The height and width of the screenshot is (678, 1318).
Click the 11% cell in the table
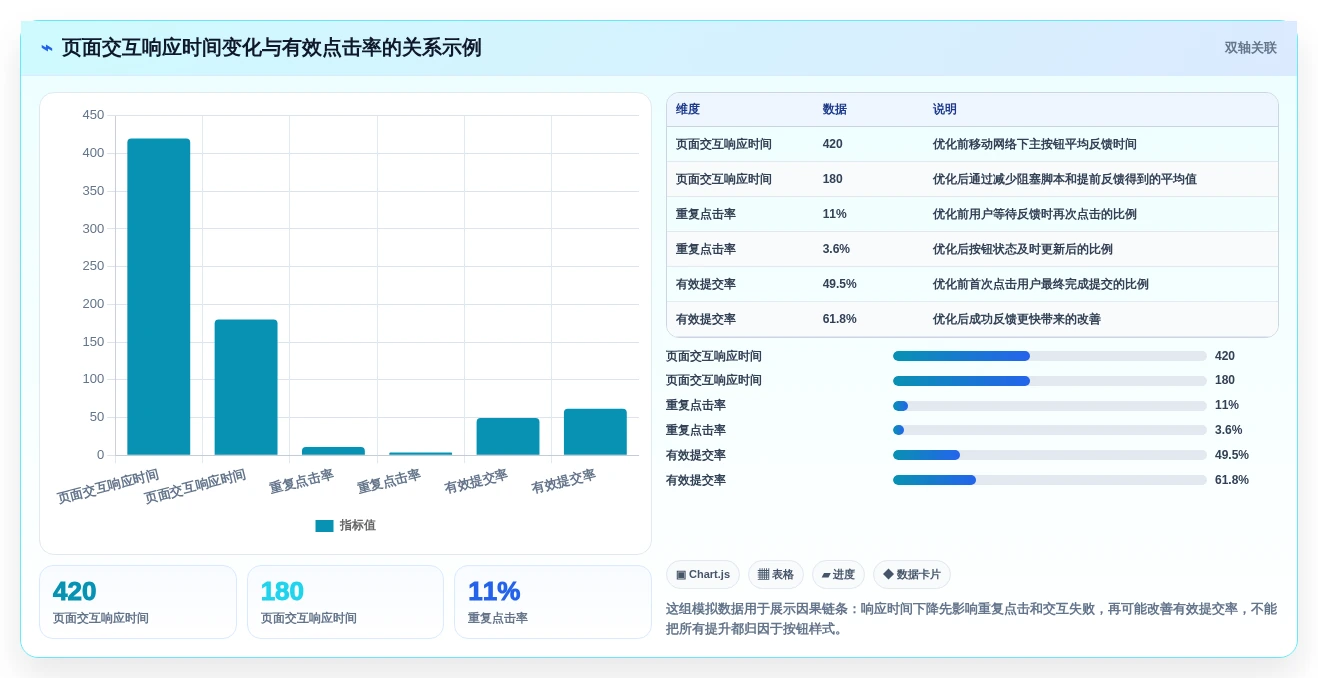(869, 214)
